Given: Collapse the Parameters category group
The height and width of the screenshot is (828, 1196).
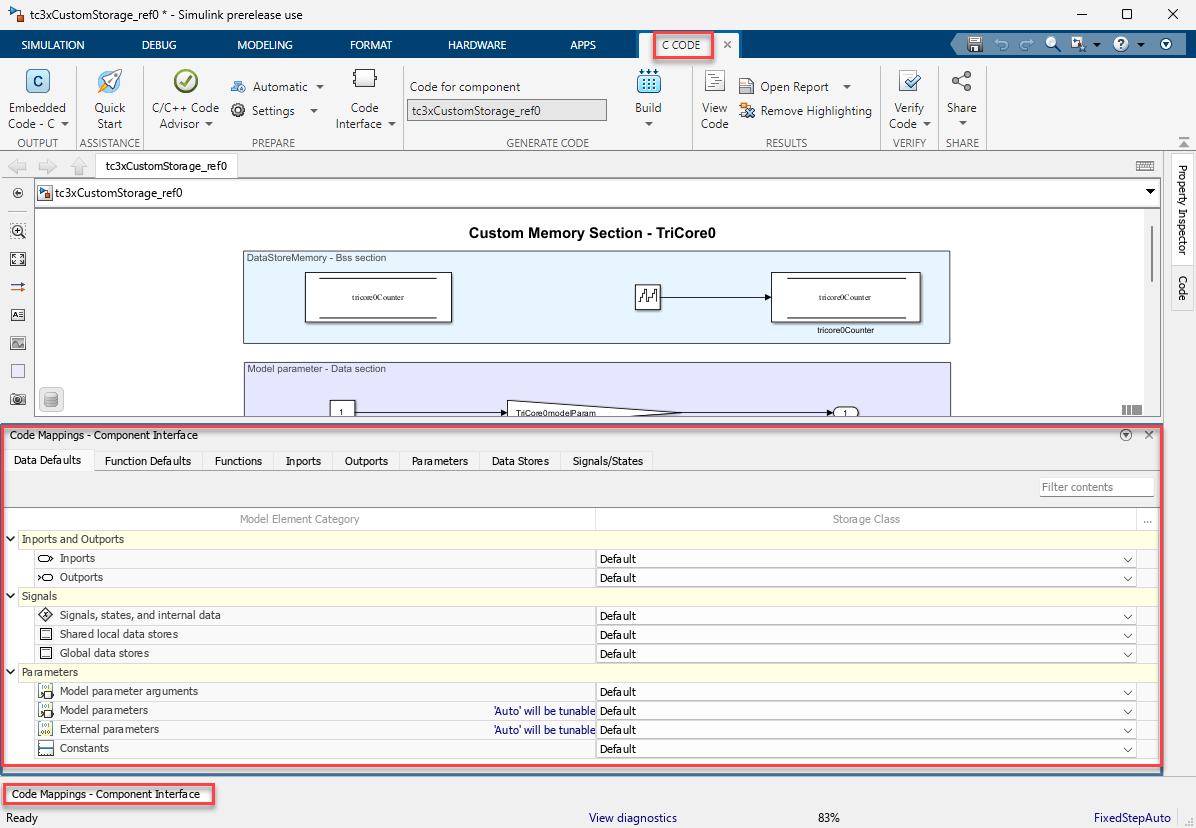Looking at the screenshot, I should (x=11, y=672).
